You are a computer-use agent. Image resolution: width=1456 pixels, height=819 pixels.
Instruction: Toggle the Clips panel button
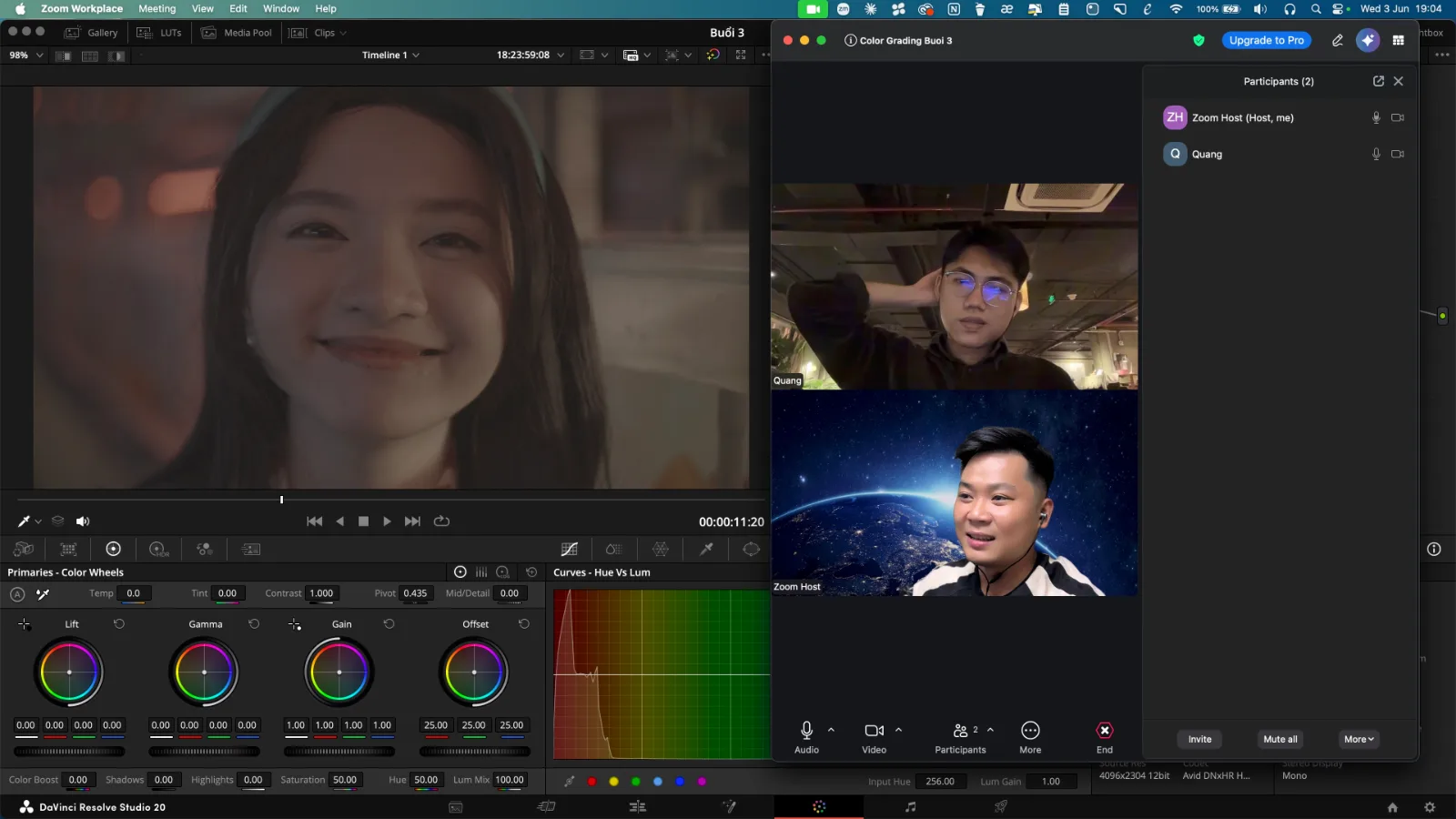click(311, 33)
